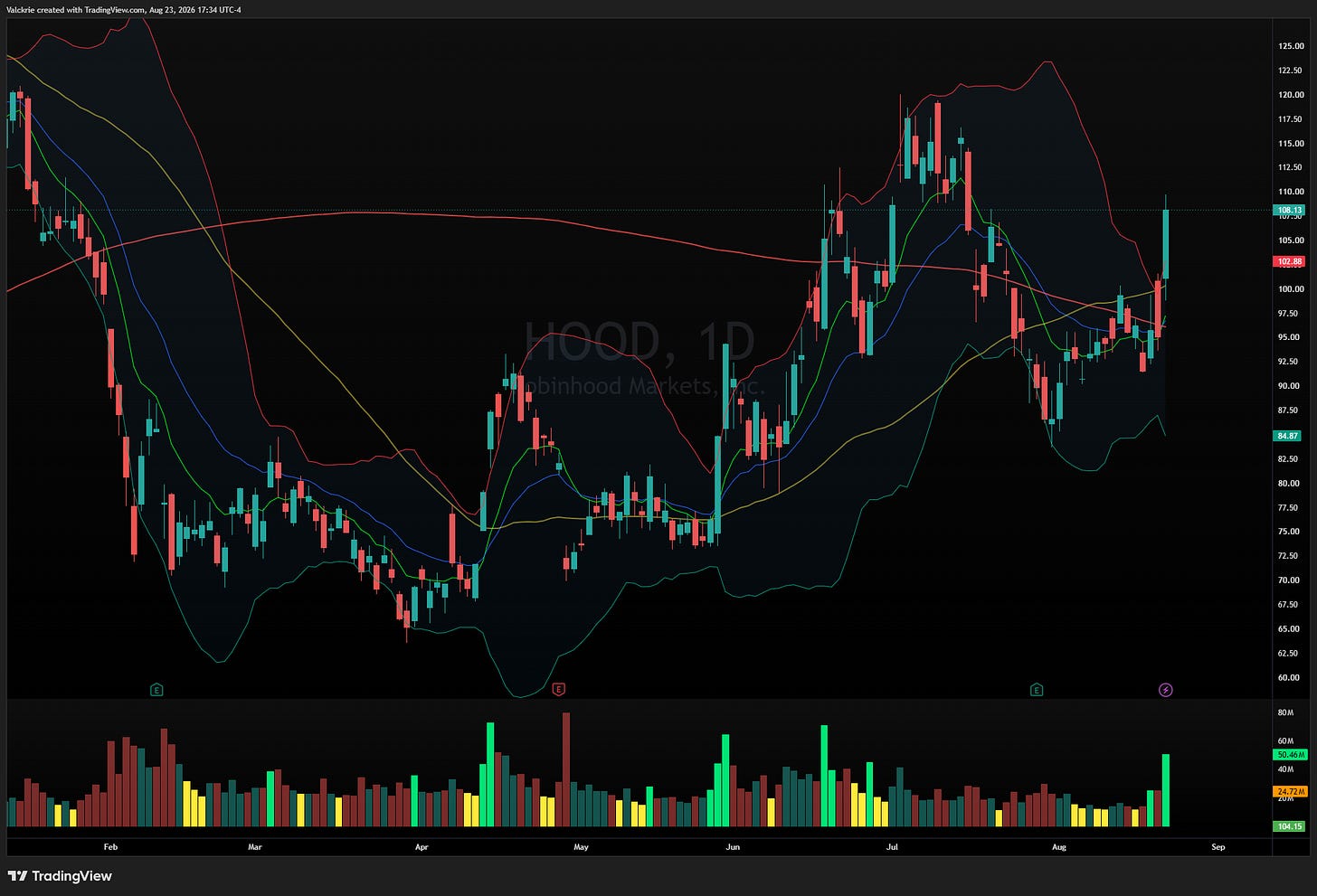Select the red 102.88 price label
The height and width of the screenshot is (896, 1317).
[1289, 262]
